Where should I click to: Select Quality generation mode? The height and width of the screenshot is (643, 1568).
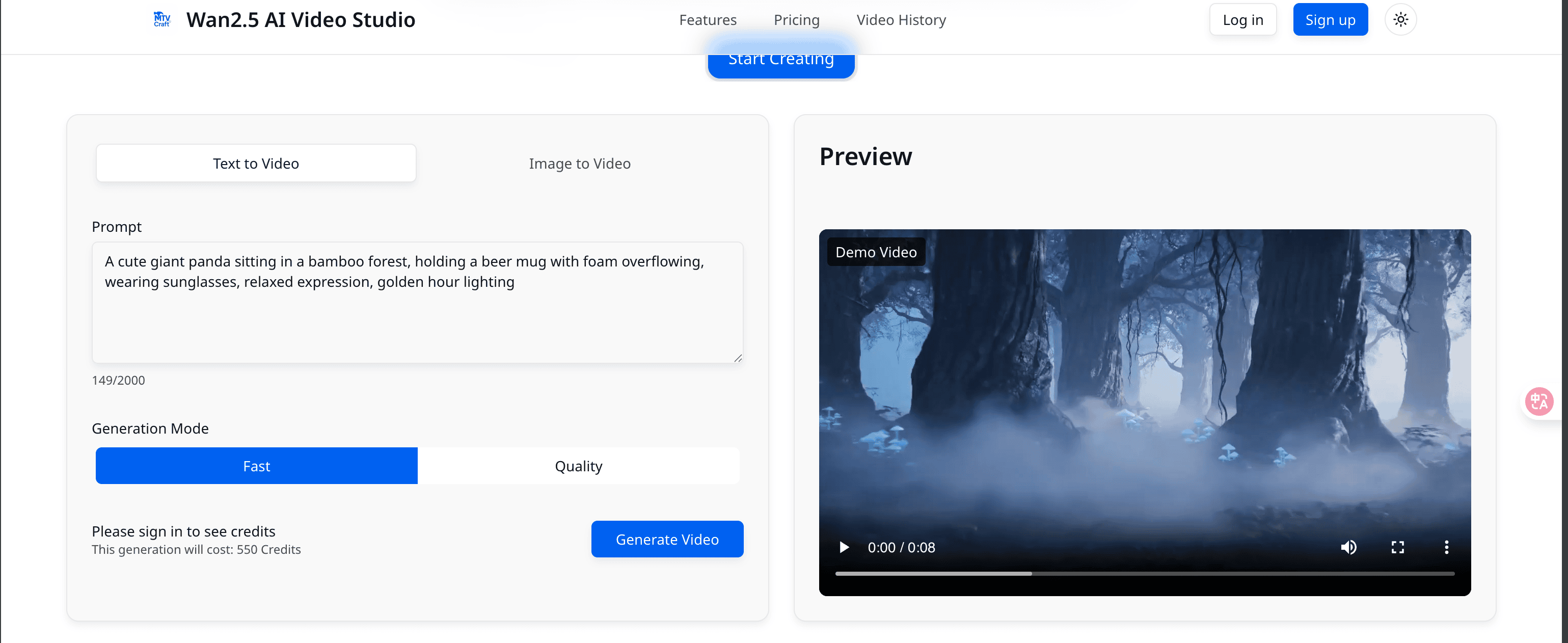[x=578, y=466]
